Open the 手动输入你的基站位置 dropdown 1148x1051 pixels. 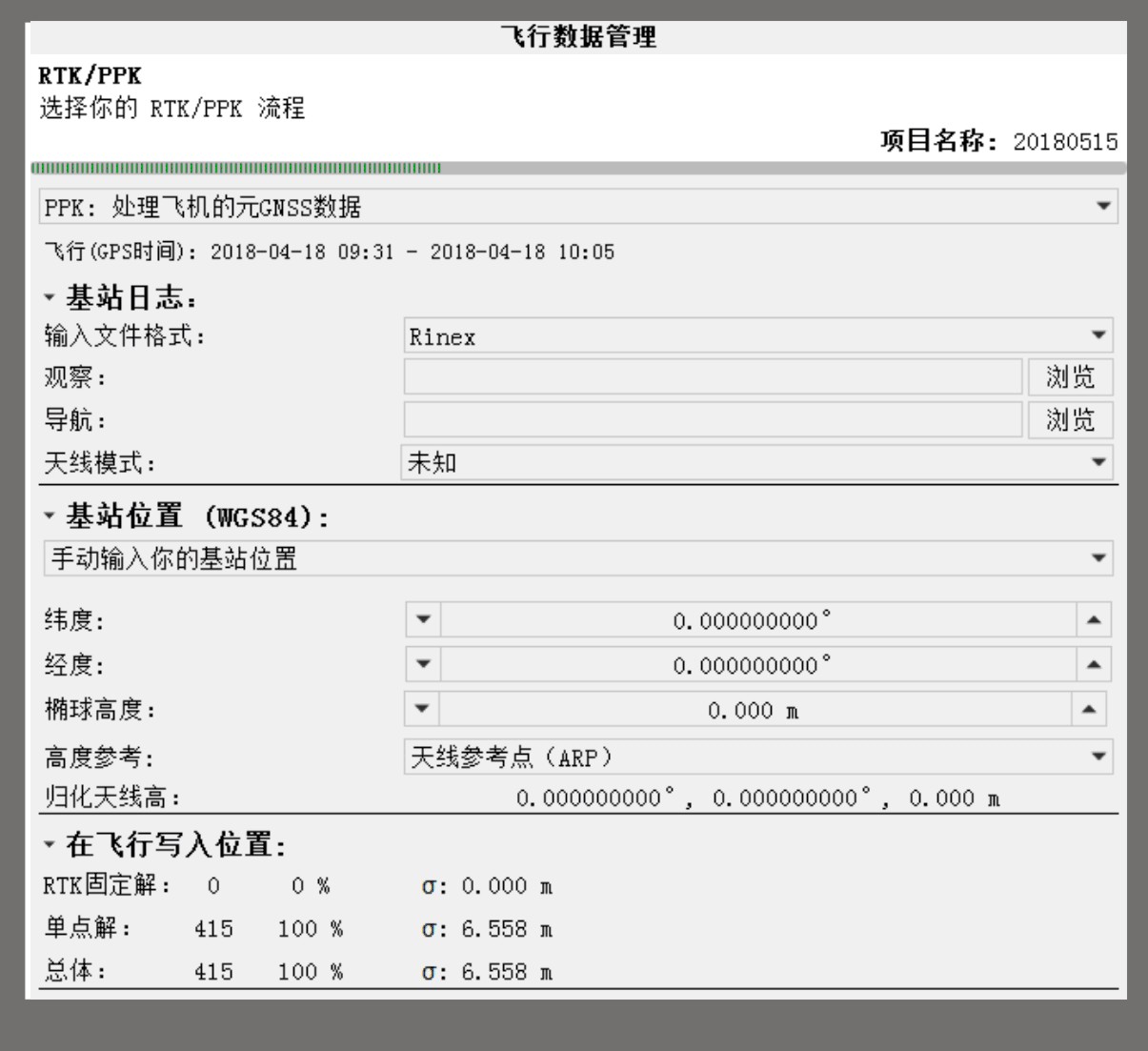577,558
